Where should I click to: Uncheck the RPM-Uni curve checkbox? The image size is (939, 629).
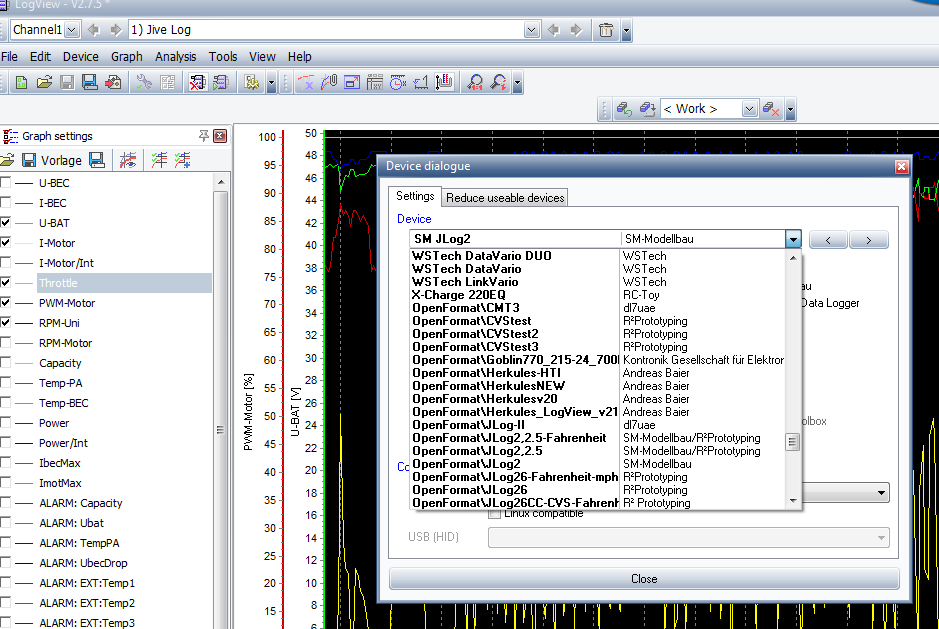click(x=5, y=322)
